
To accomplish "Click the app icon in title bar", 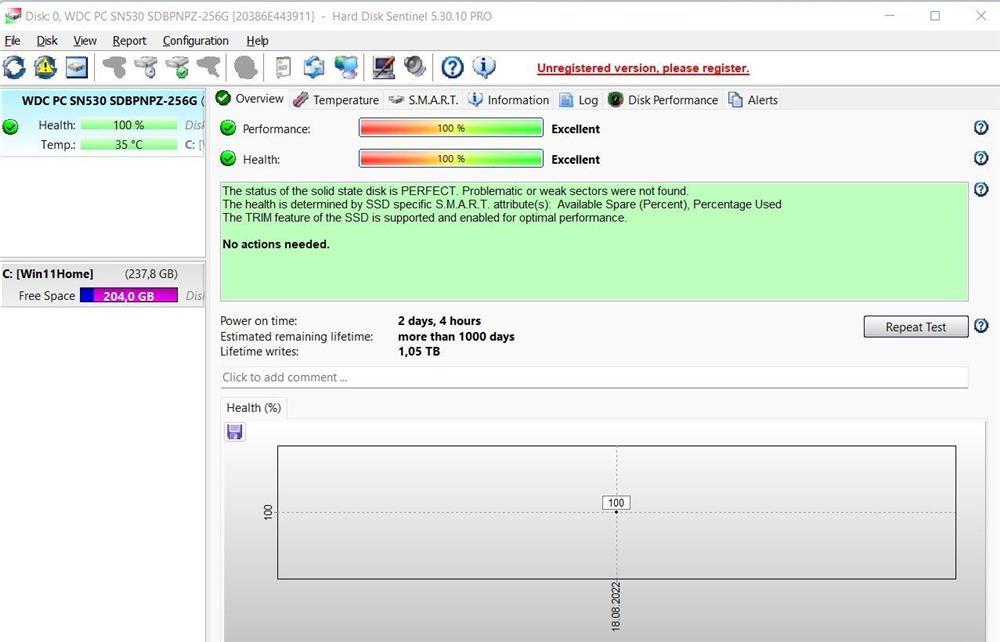I will tap(12, 16).
